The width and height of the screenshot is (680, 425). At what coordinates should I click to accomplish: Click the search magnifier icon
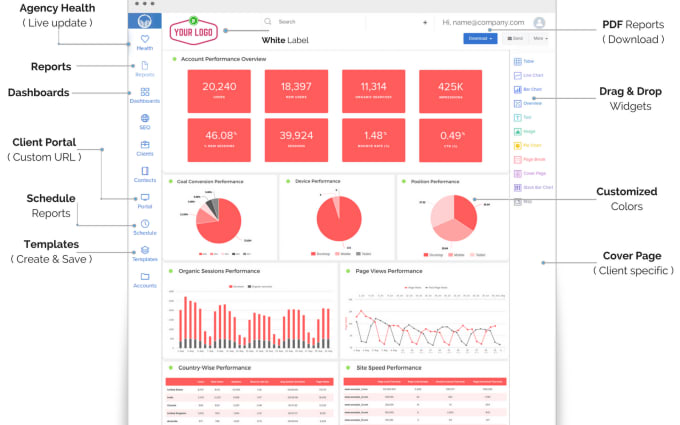268,21
